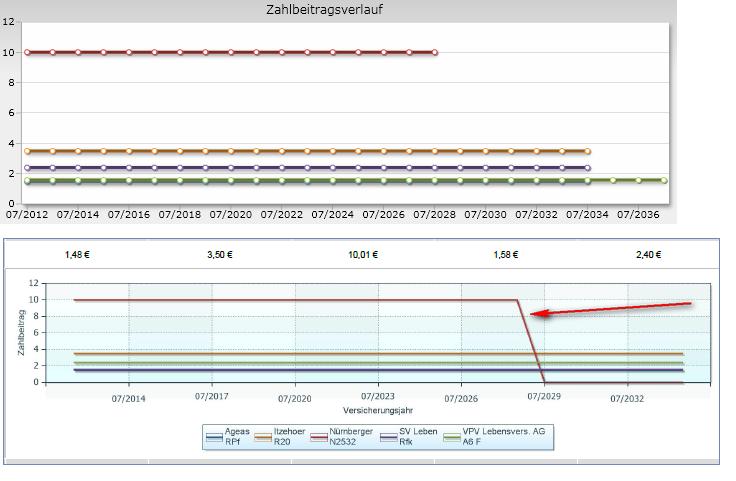Click the '1,48 €' price value
Screen dimensions: 736x481
(x=77, y=255)
